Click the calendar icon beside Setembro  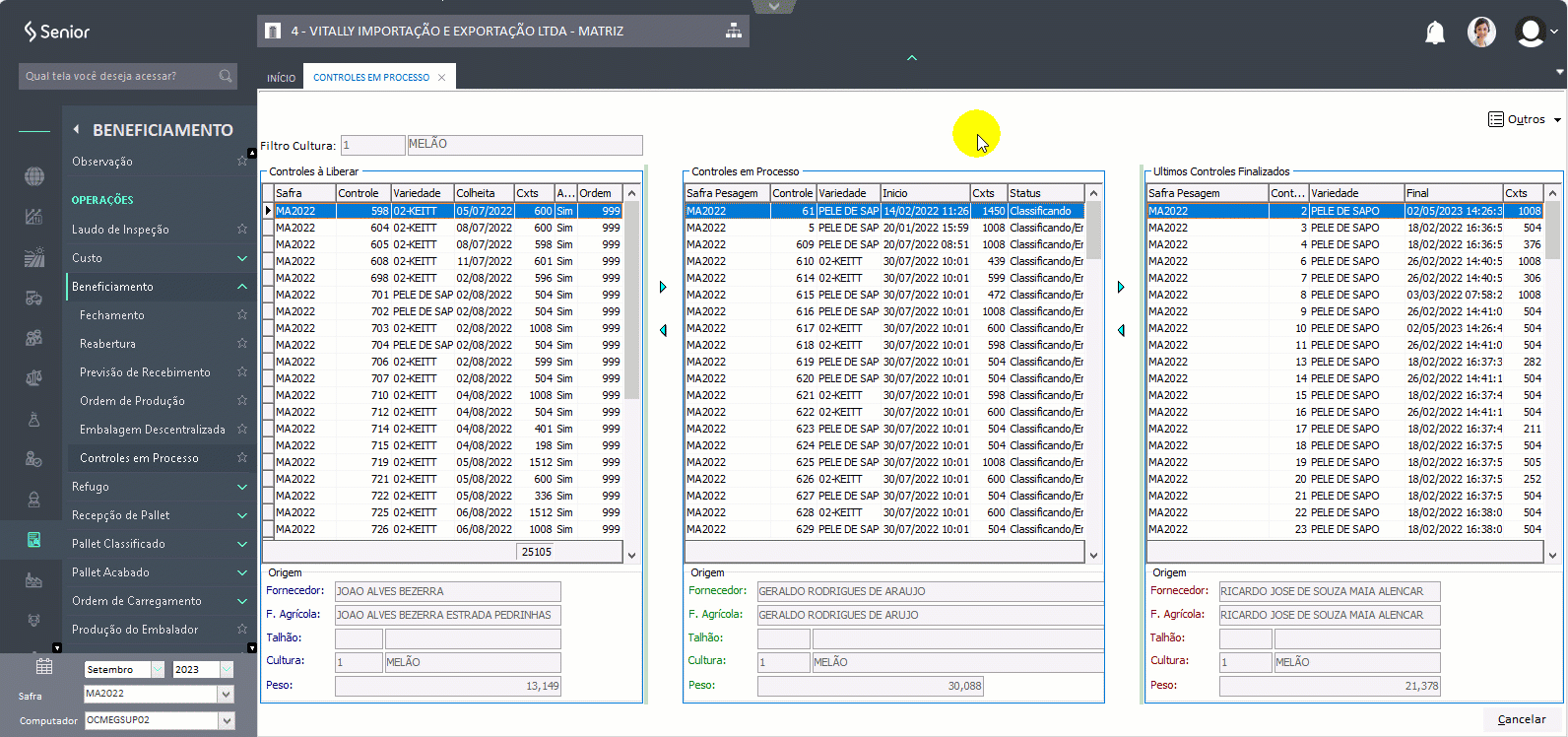point(44,667)
